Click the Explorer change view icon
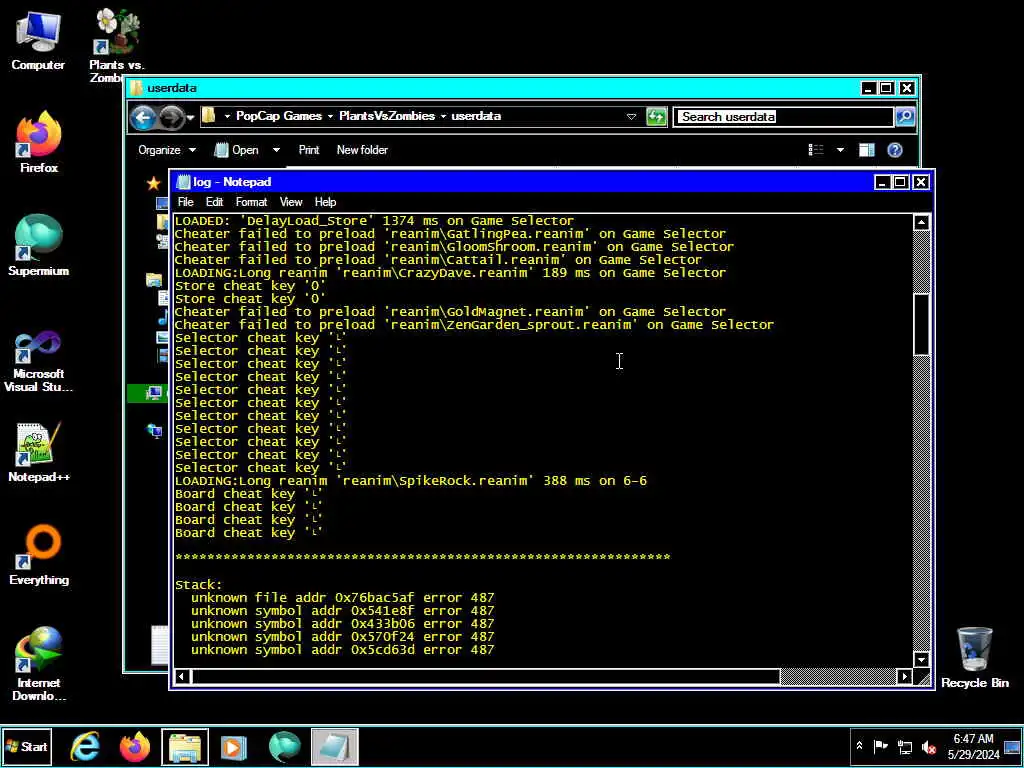The image size is (1024, 768). coord(816,150)
